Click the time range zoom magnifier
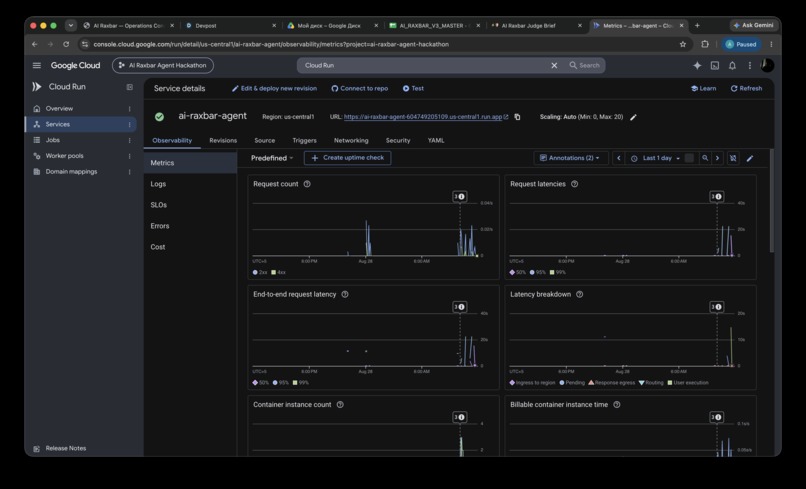The image size is (806, 489). pos(705,158)
